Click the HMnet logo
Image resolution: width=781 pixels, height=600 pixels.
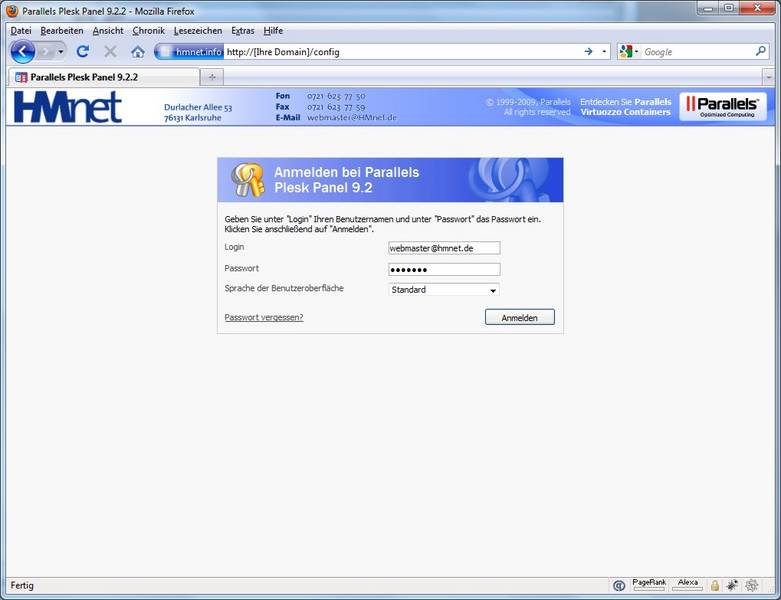pos(68,107)
